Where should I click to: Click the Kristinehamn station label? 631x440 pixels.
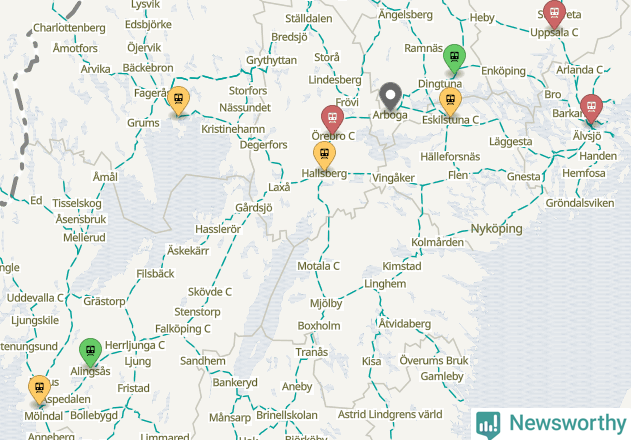[x=233, y=129]
